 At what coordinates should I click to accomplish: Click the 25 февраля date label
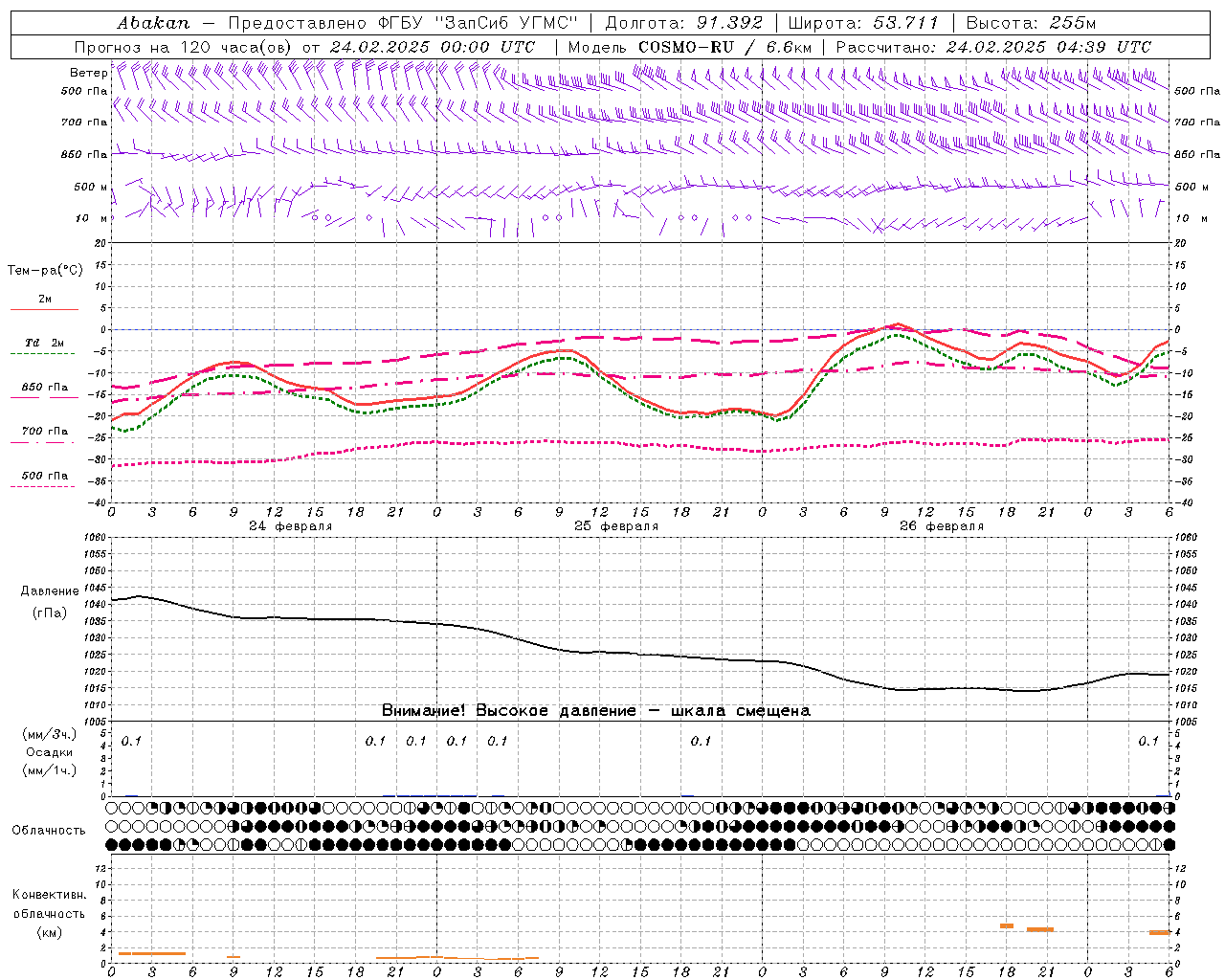click(616, 526)
